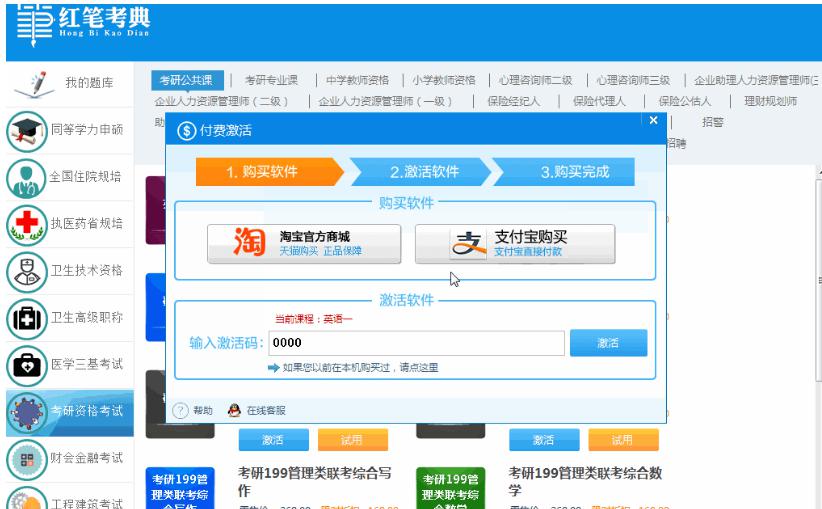Click the blue 考研199 写作 course thumbnail

180,488
